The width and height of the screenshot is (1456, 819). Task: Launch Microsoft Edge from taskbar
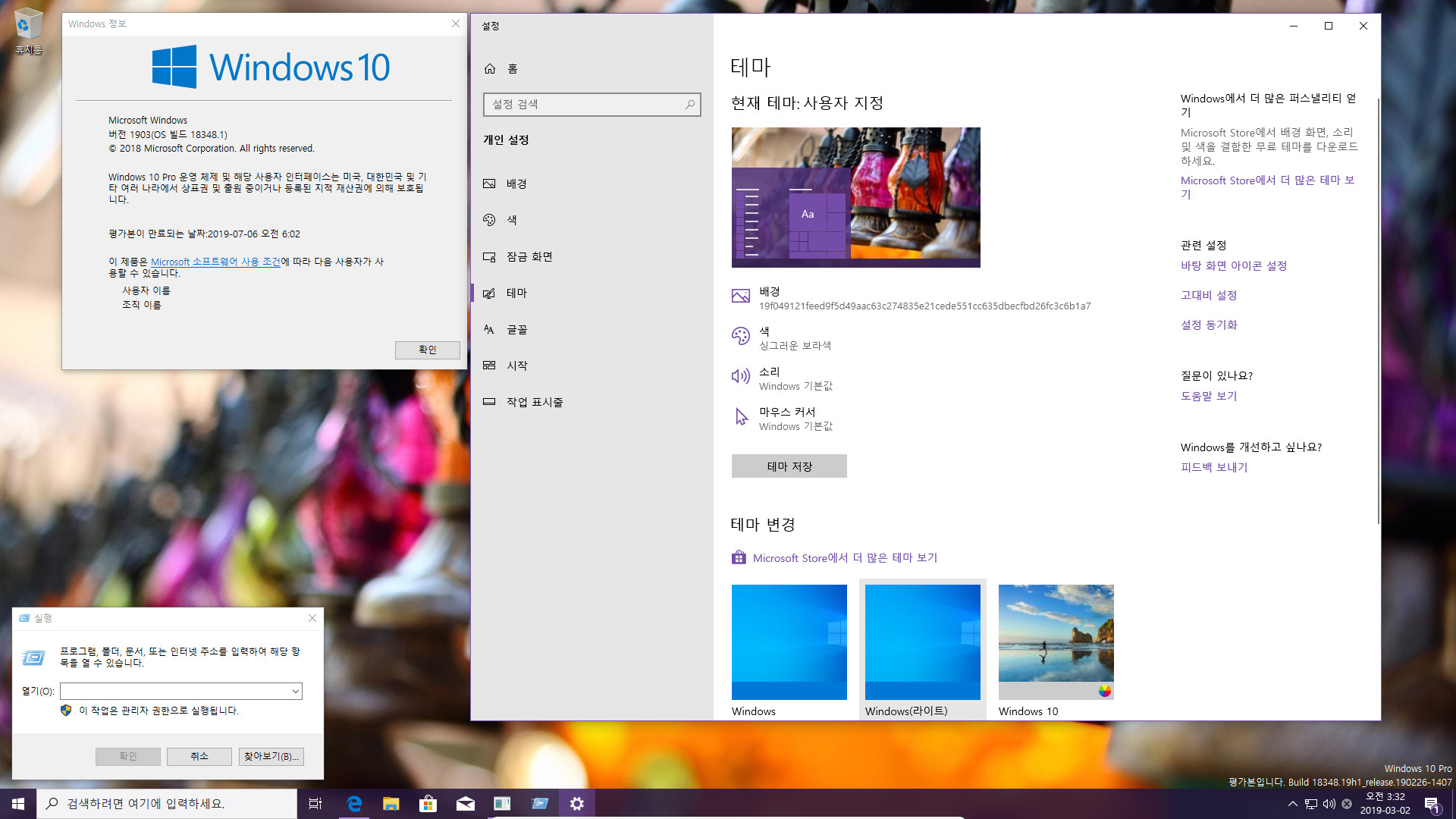353,804
